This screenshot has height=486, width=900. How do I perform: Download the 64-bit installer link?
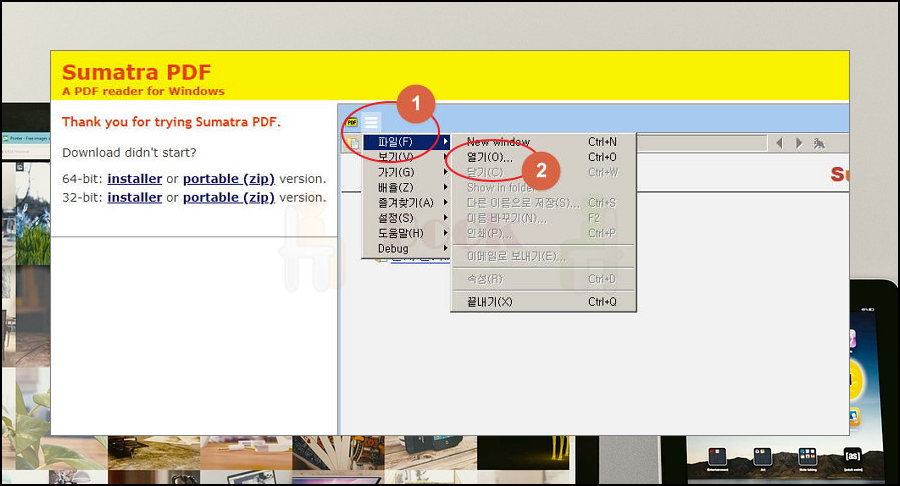point(135,179)
